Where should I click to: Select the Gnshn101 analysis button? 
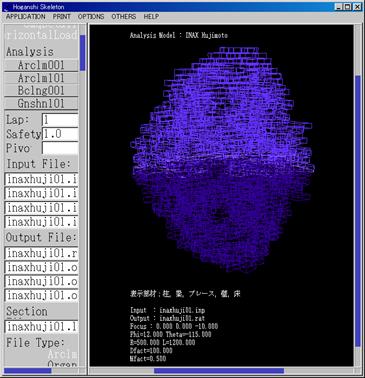tap(41, 103)
